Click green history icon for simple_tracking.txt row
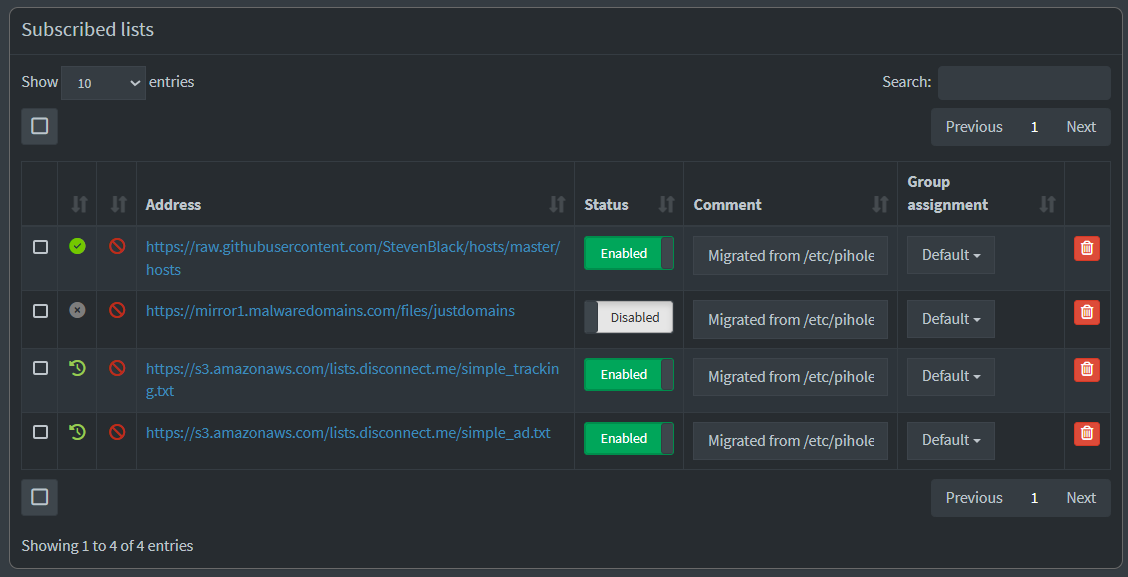The height and width of the screenshot is (577, 1128). pos(77,368)
